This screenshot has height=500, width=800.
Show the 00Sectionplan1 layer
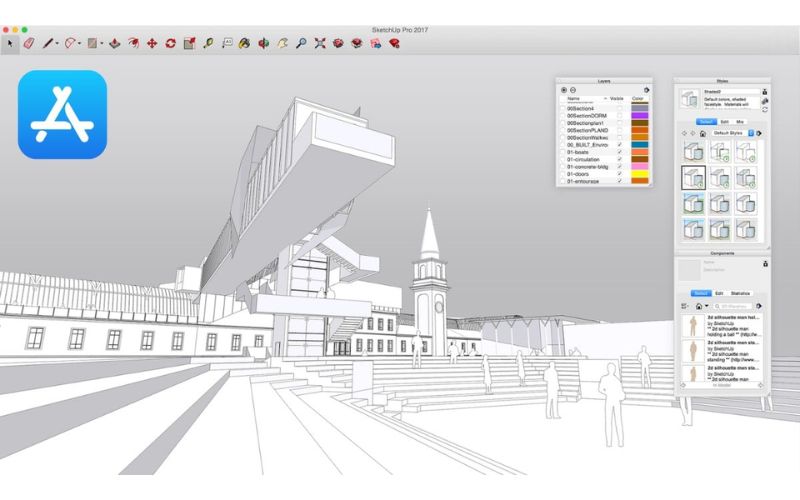tap(620, 123)
